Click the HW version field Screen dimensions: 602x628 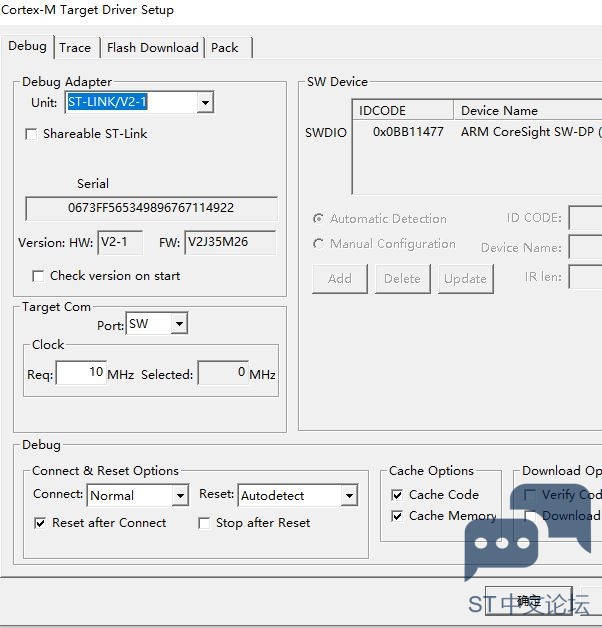(x=120, y=242)
